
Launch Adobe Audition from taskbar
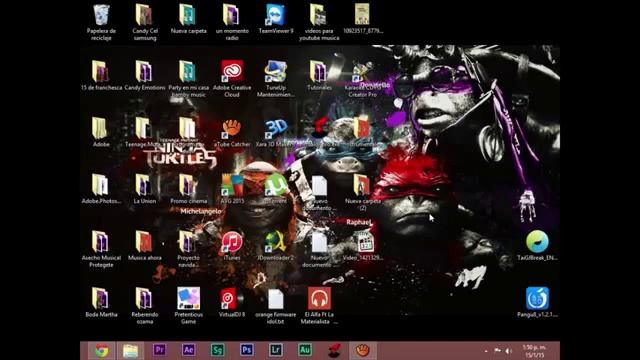point(304,350)
